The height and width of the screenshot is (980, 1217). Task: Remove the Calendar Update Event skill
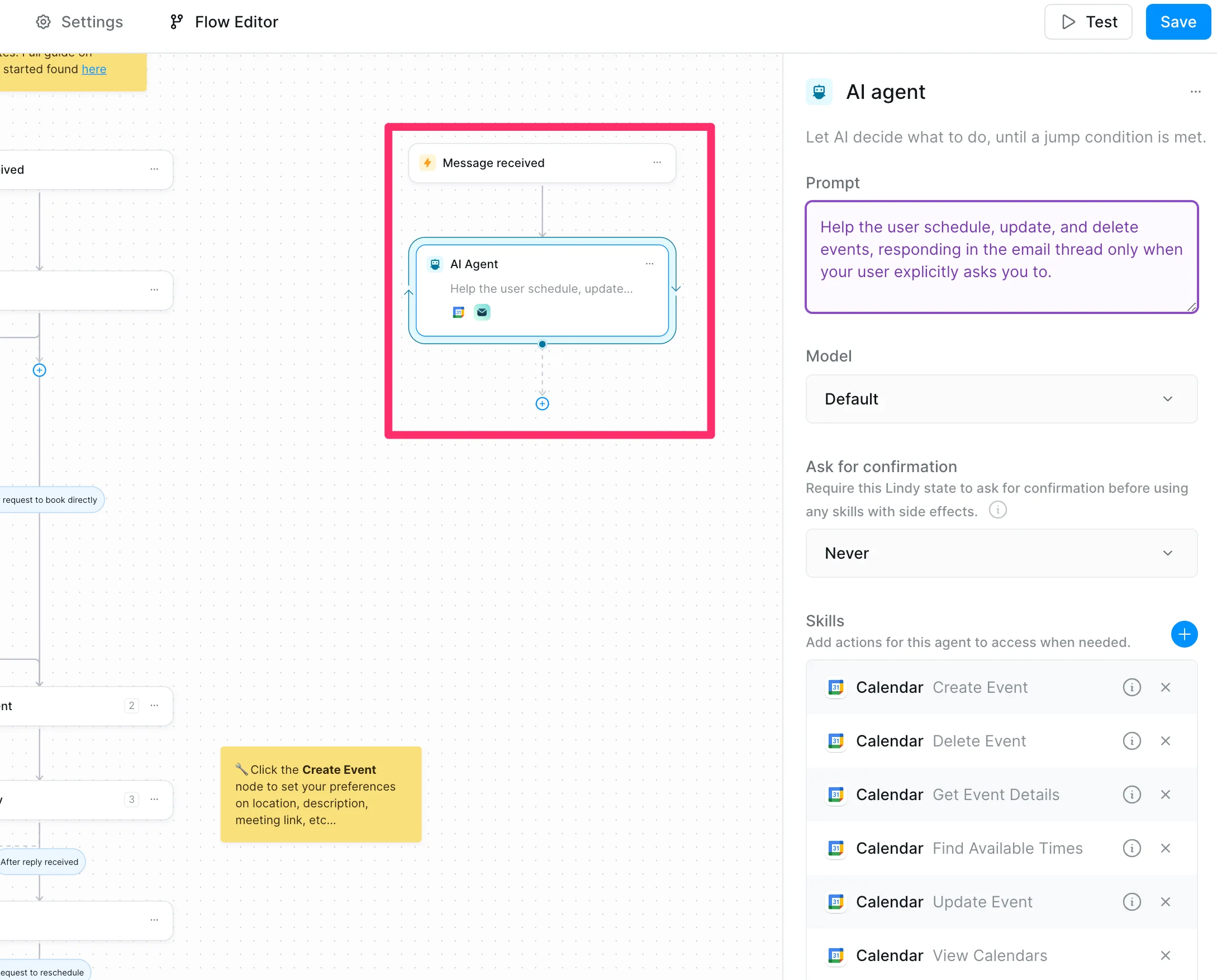(1165, 902)
